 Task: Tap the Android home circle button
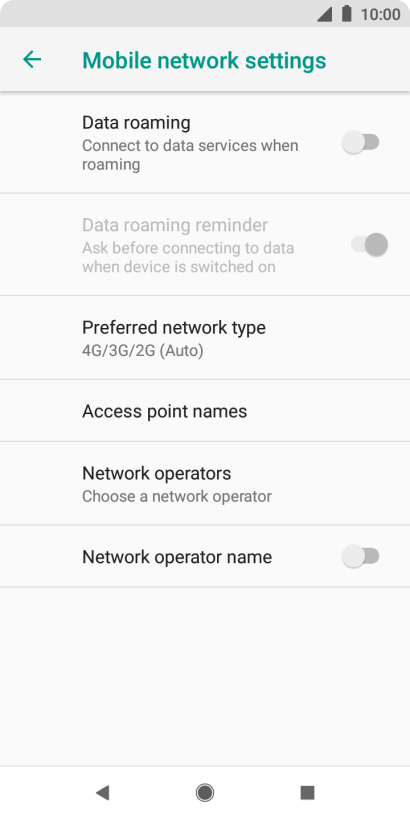[204, 793]
